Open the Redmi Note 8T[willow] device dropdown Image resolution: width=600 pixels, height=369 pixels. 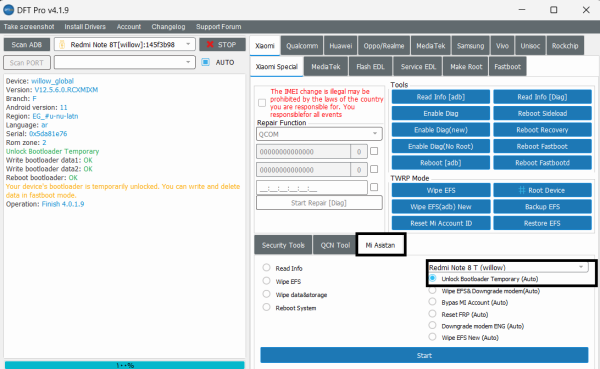[125, 45]
